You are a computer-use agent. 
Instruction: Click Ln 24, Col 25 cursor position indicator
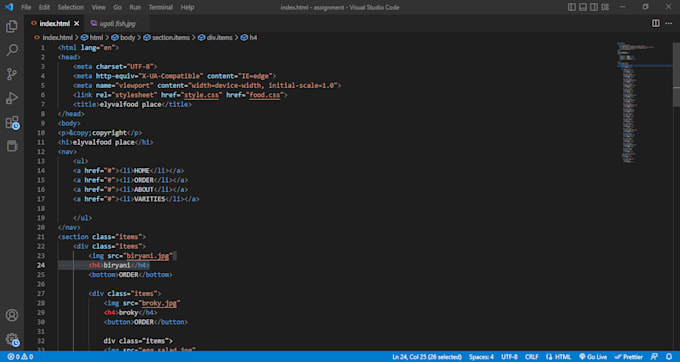(x=427, y=357)
